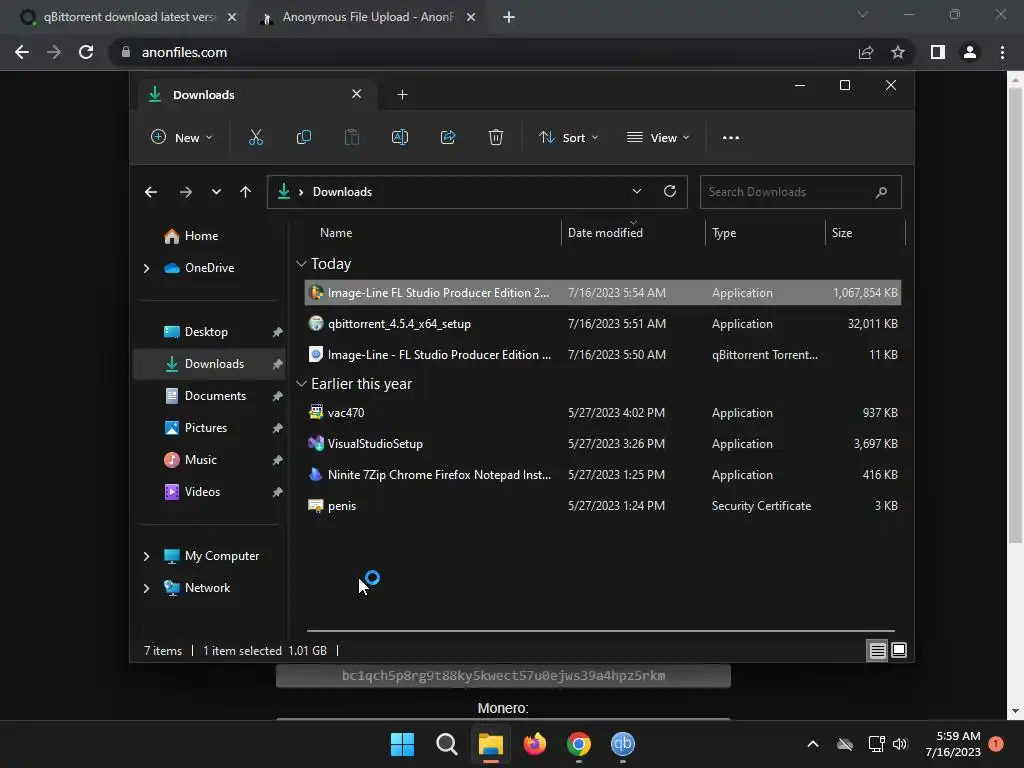
Task: Open taskbar Search
Action: pyautogui.click(x=447, y=744)
